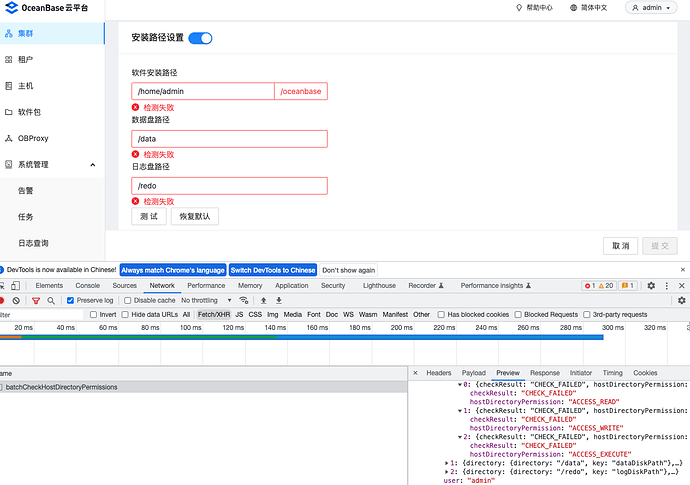
Task: Toggle the 安装路径设置 switch off
Action: point(200,38)
